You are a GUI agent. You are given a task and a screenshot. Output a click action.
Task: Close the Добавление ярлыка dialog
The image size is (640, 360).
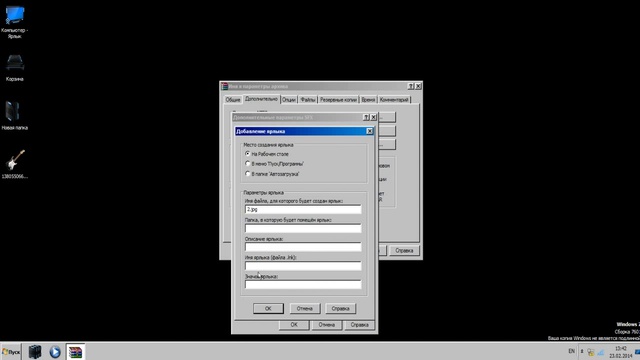[x=369, y=131]
